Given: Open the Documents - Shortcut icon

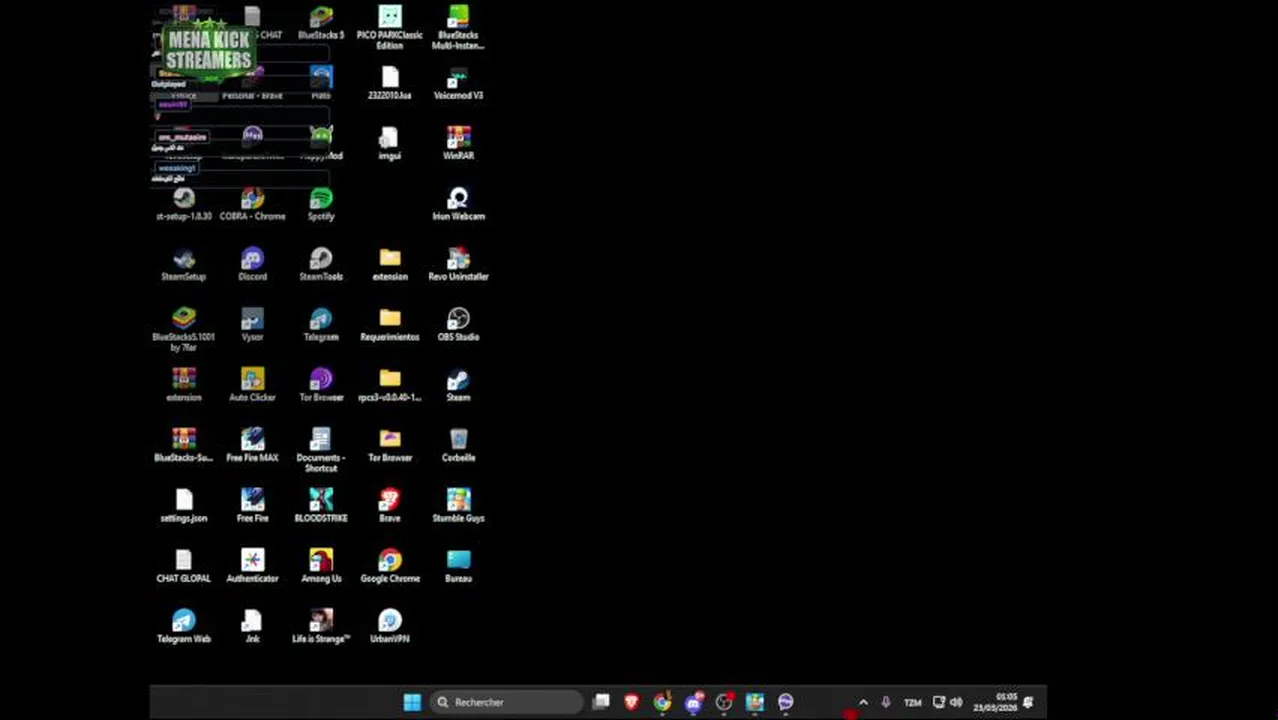Looking at the screenshot, I should point(321,450).
